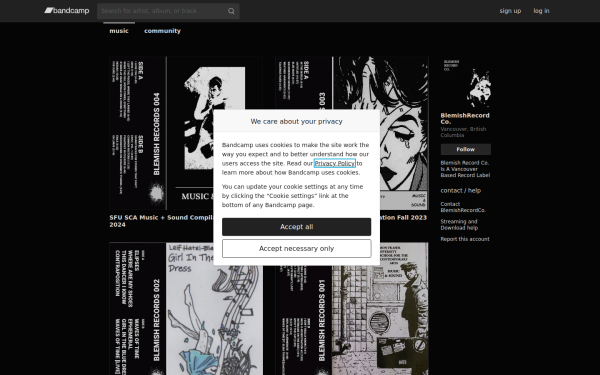The height and width of the screenshot is (375, 600).
Task: Click the Vancouver Based Record Label bio text
Action: (x=465, y=169)
